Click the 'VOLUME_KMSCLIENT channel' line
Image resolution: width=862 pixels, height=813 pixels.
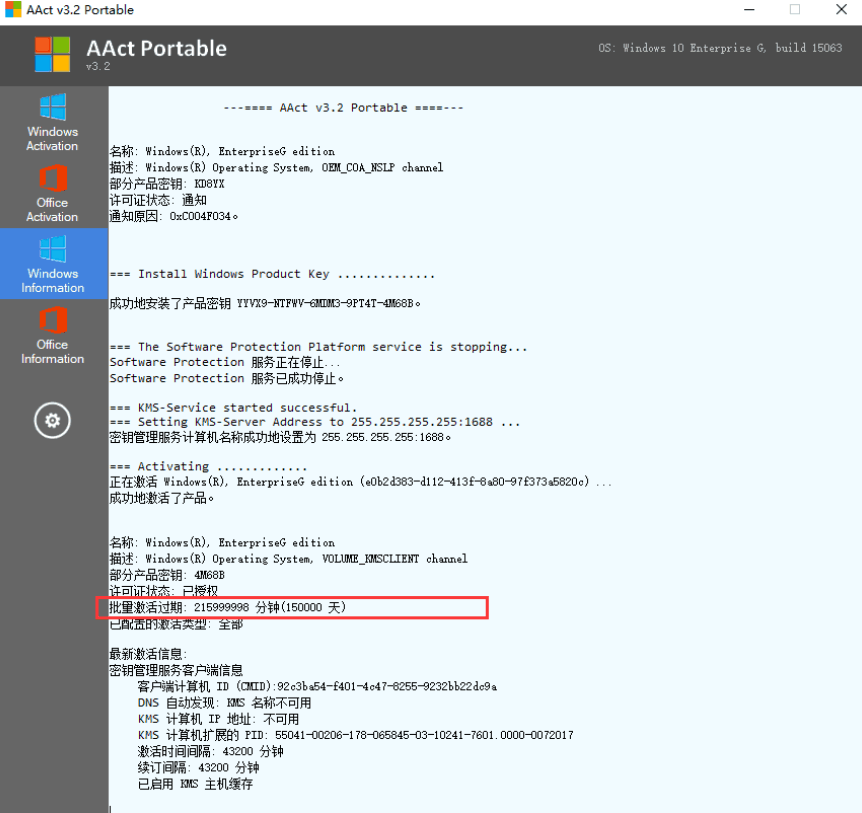tap(289, 558)
